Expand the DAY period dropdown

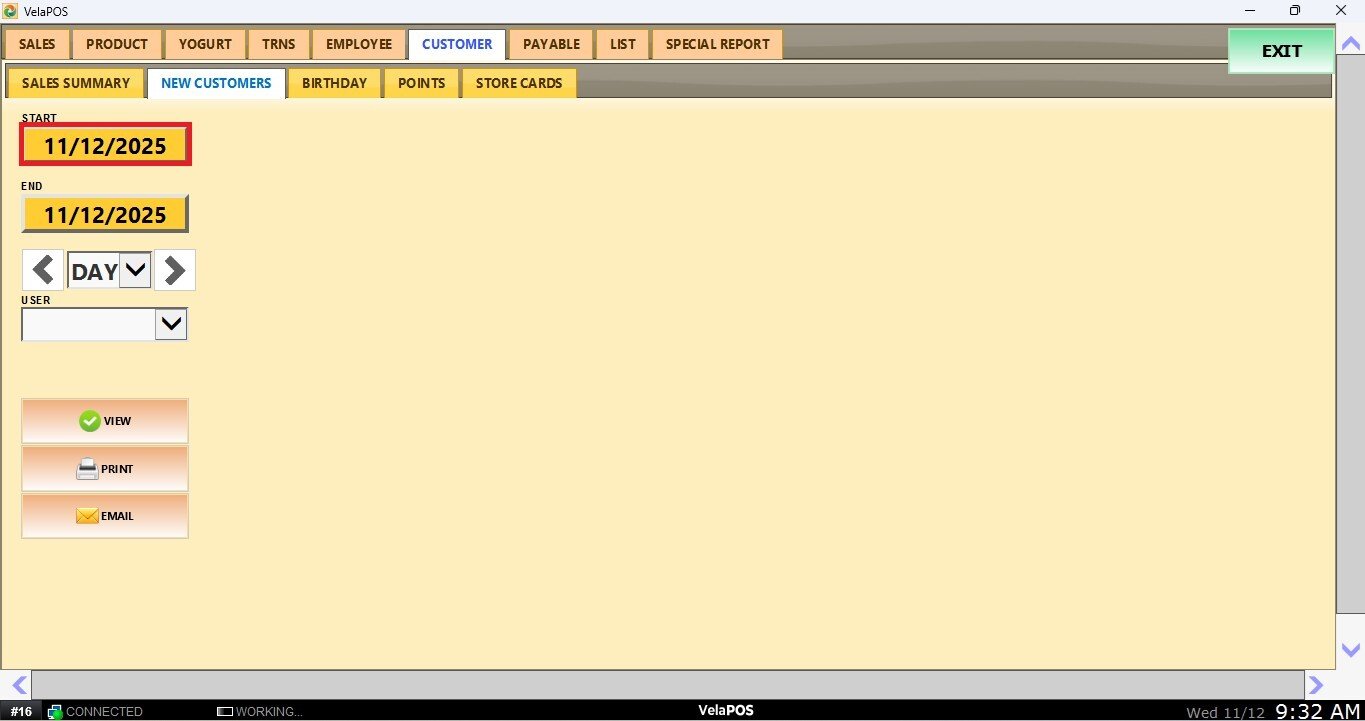[x=135, y=270]
